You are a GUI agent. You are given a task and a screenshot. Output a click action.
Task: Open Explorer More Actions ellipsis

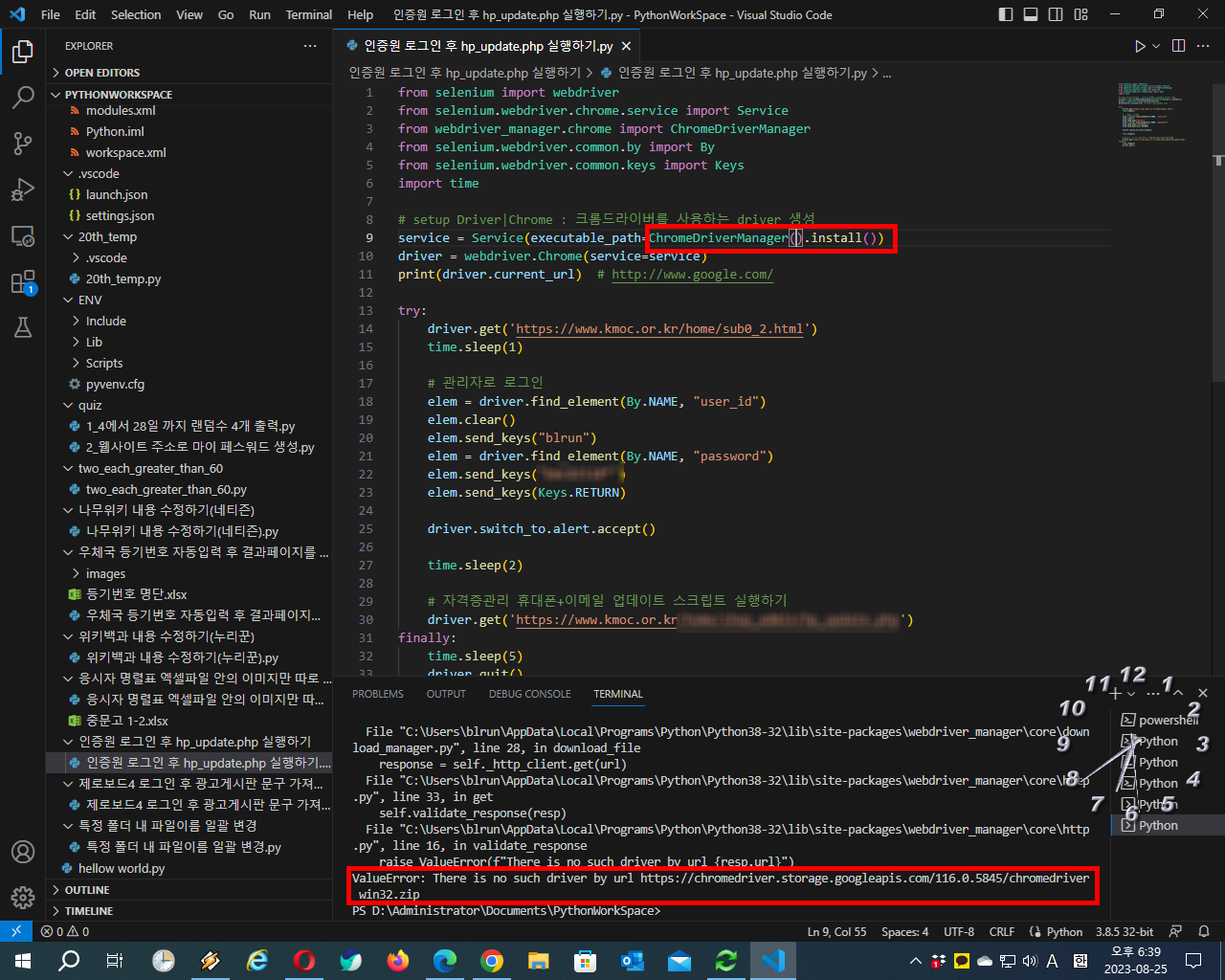click(310, 46)
